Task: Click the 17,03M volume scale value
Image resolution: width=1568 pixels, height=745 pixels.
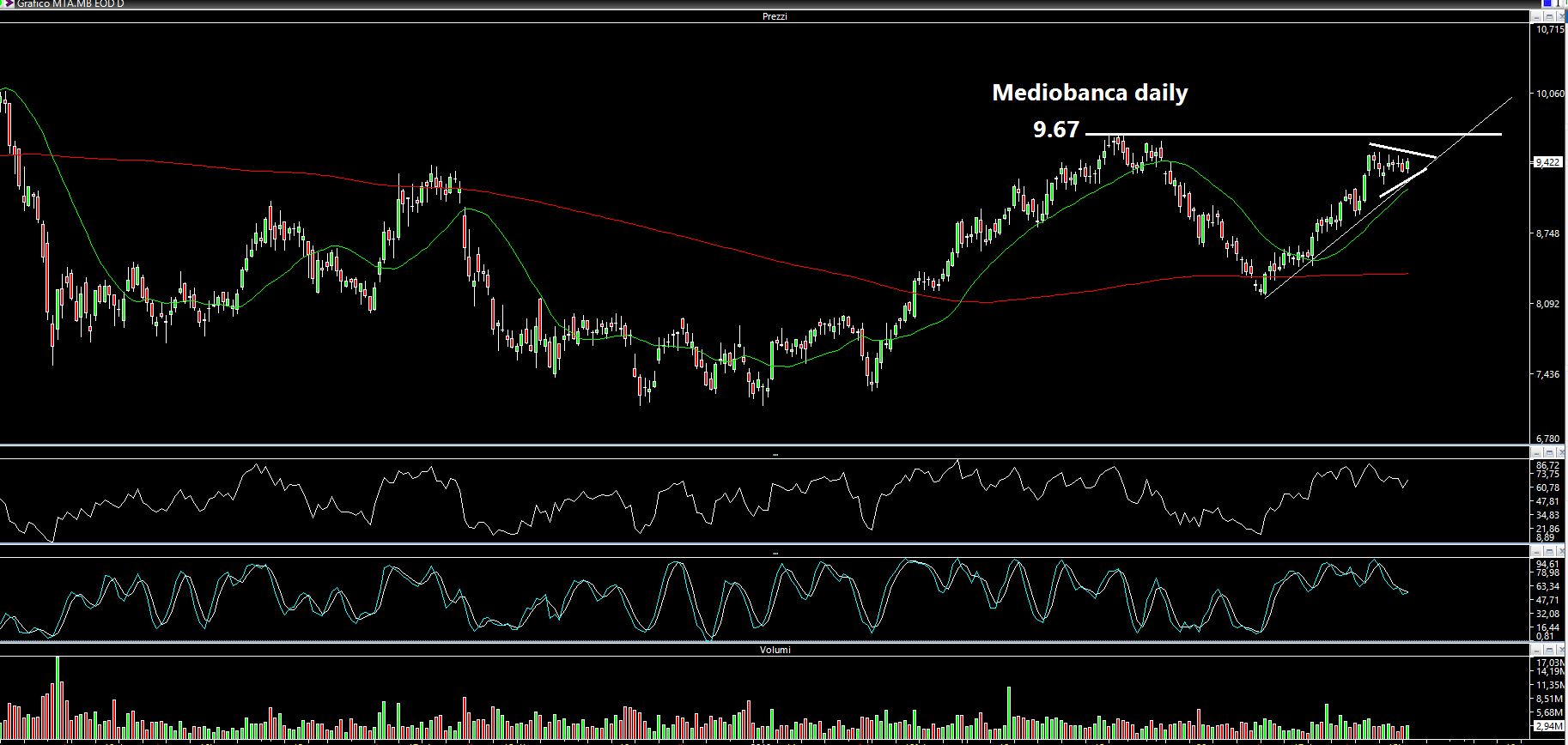Action: coord(1550,663)
